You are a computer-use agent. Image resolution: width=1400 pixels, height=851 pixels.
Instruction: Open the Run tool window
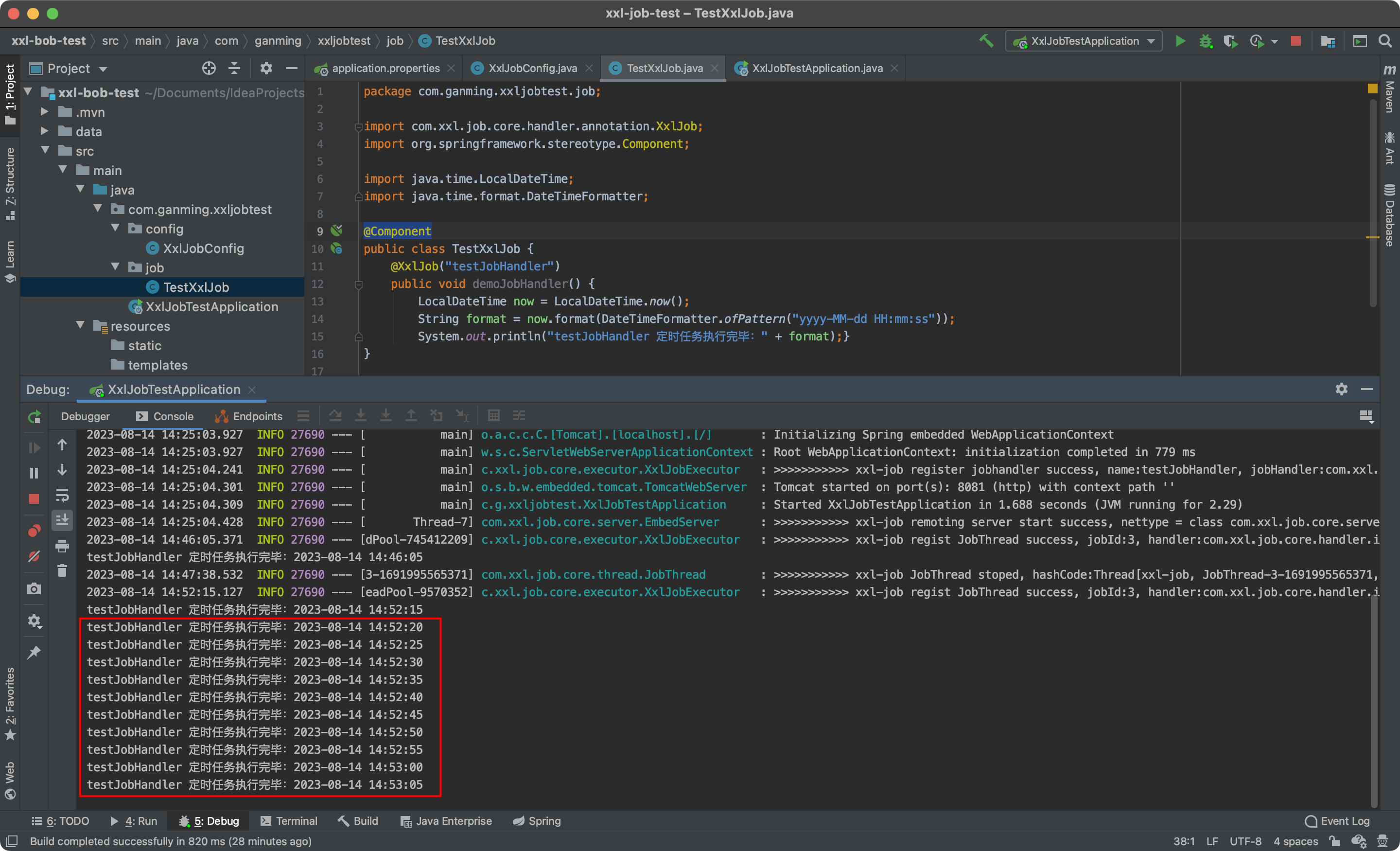coord(134,821)
